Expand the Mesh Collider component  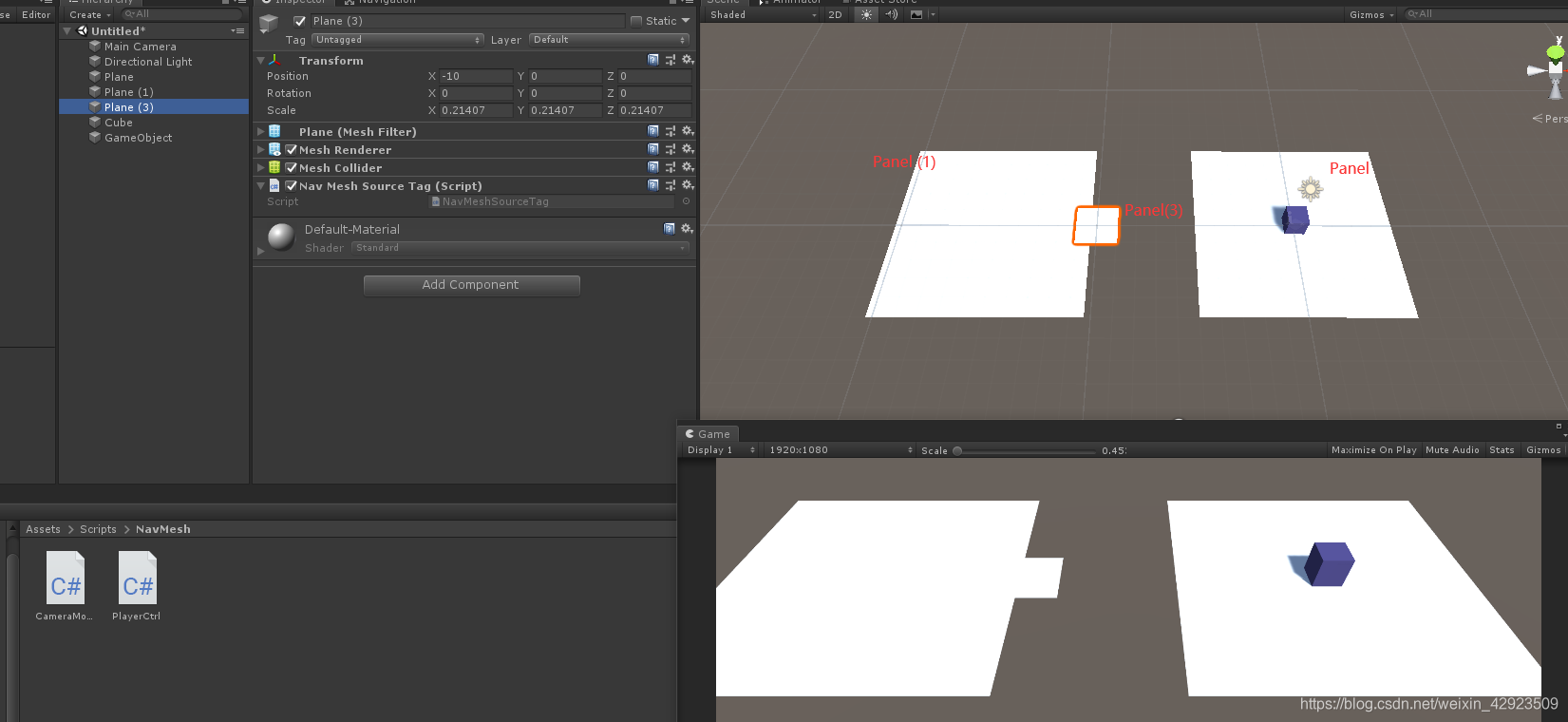(261, 167)
